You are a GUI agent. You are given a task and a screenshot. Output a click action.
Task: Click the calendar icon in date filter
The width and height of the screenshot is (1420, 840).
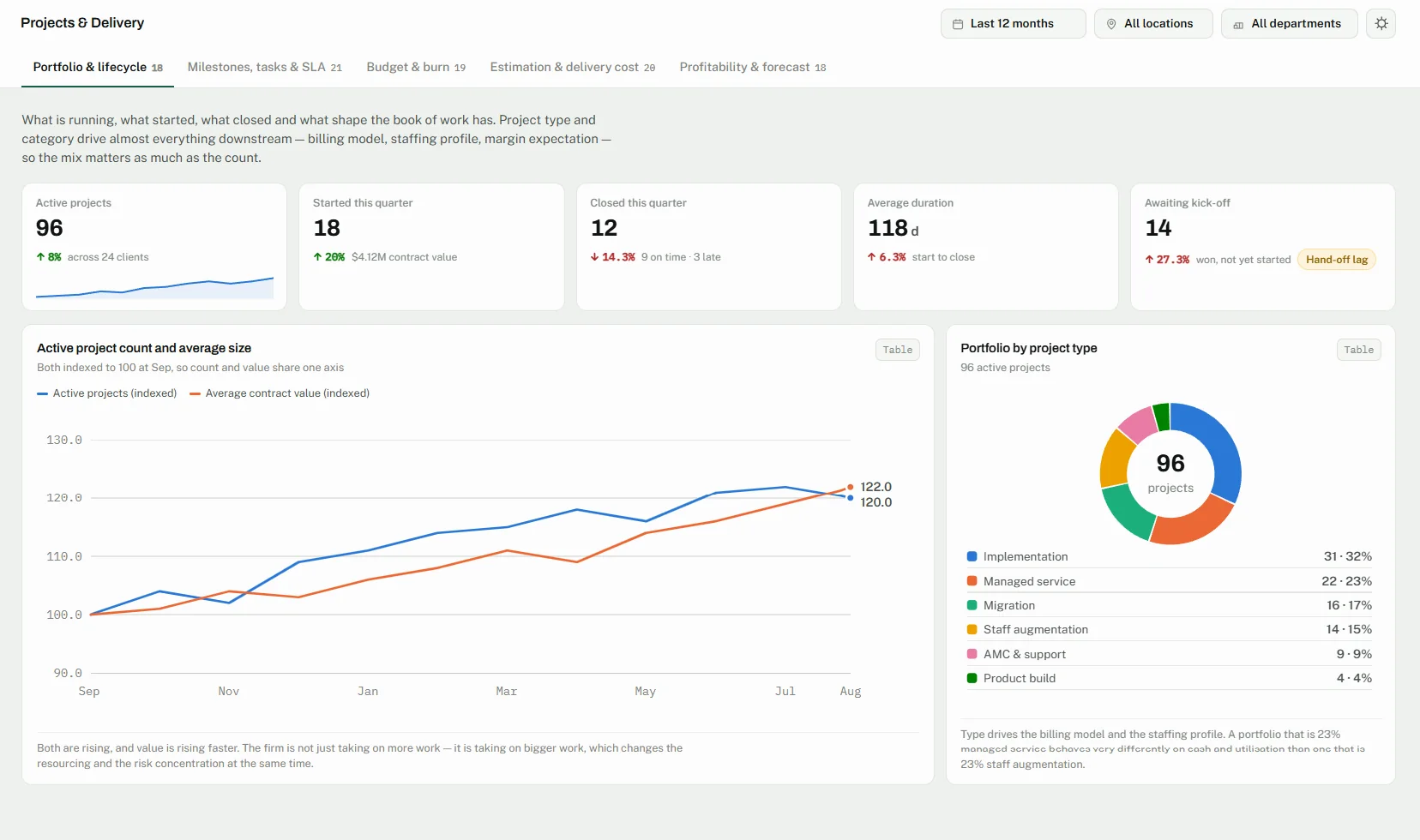[x=958, y=24]
